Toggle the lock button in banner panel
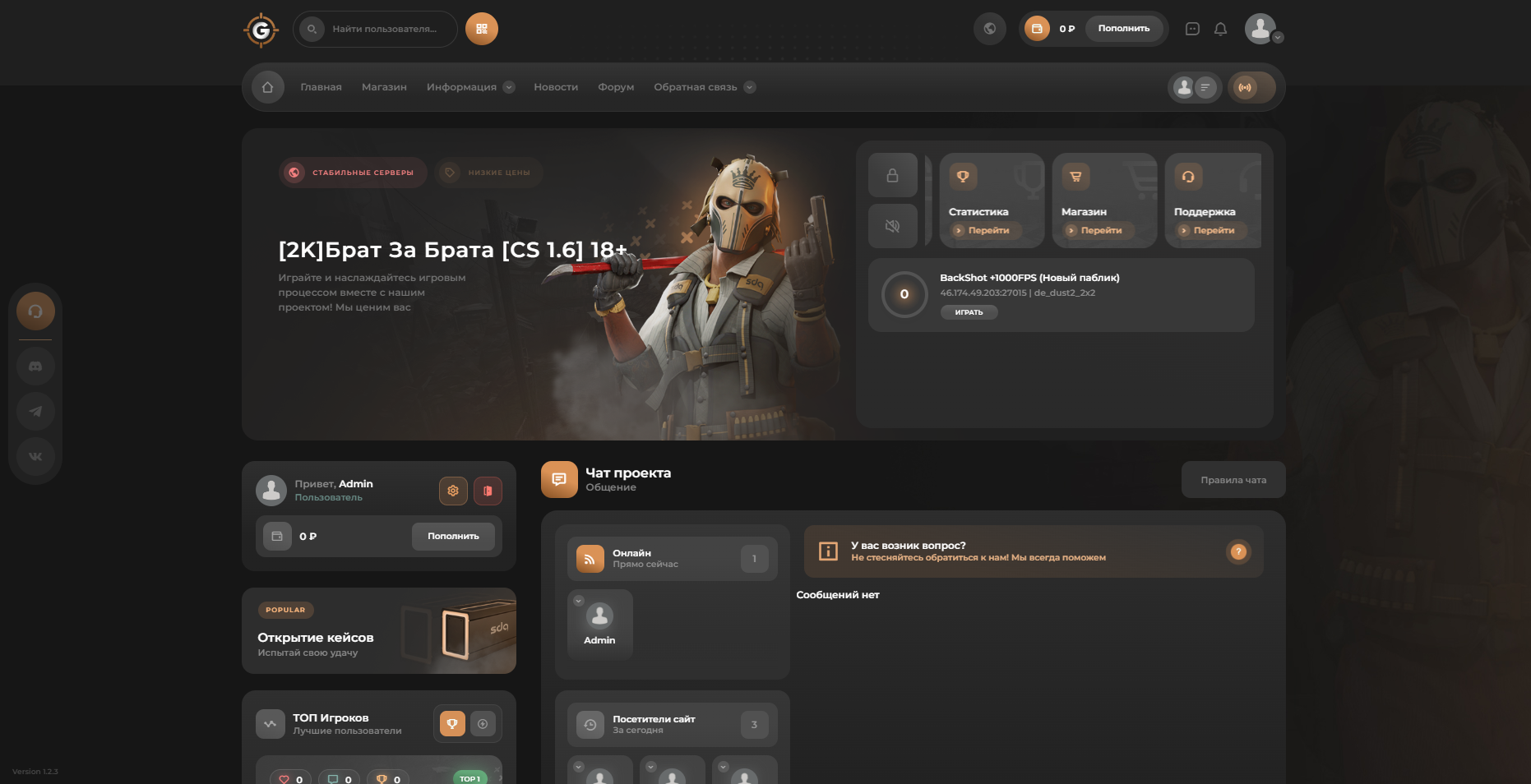Viewport: 1531px width, 784px height. [892, 175]
